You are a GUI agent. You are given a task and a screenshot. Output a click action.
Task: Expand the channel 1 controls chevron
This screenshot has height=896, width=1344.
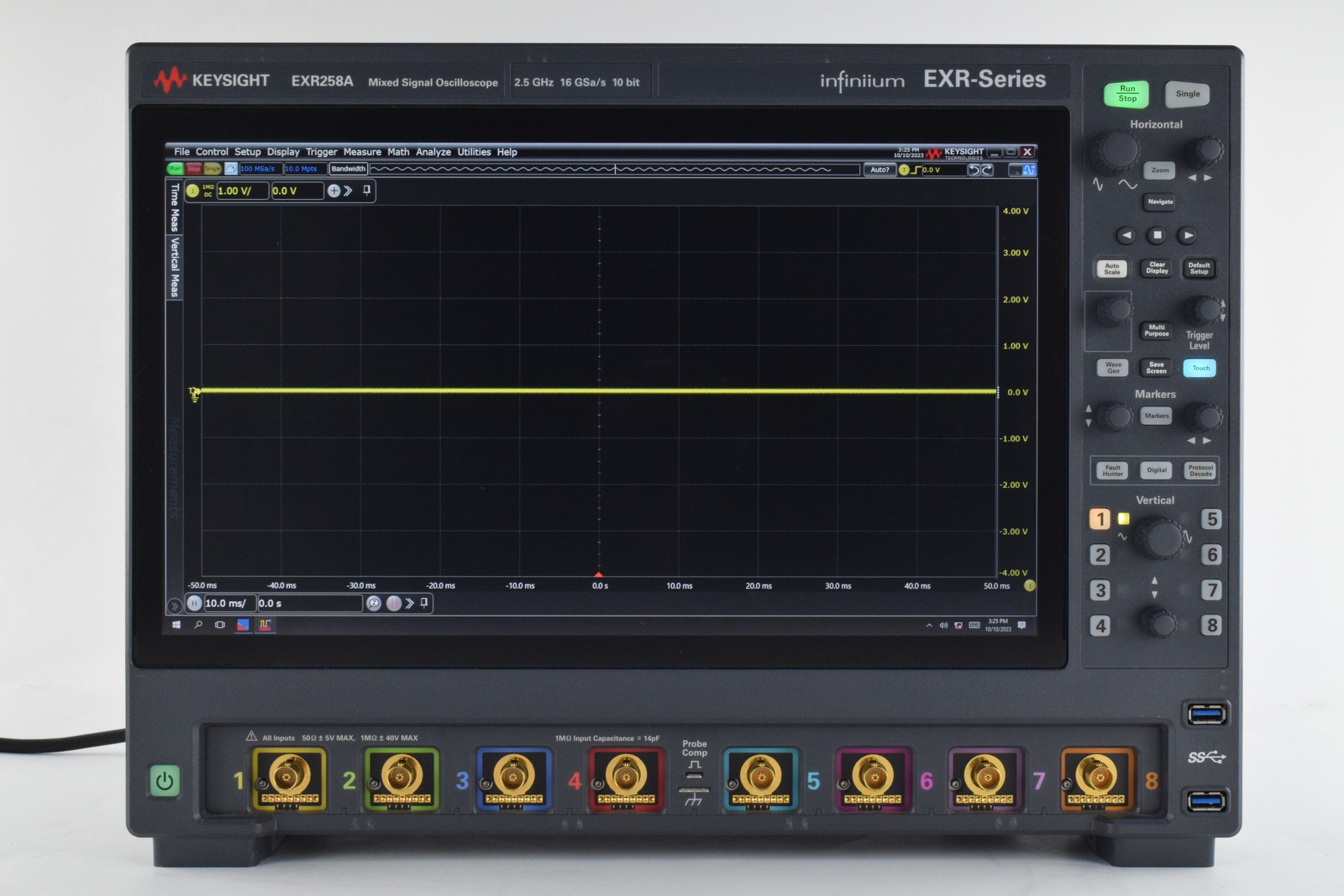(349, 191)
